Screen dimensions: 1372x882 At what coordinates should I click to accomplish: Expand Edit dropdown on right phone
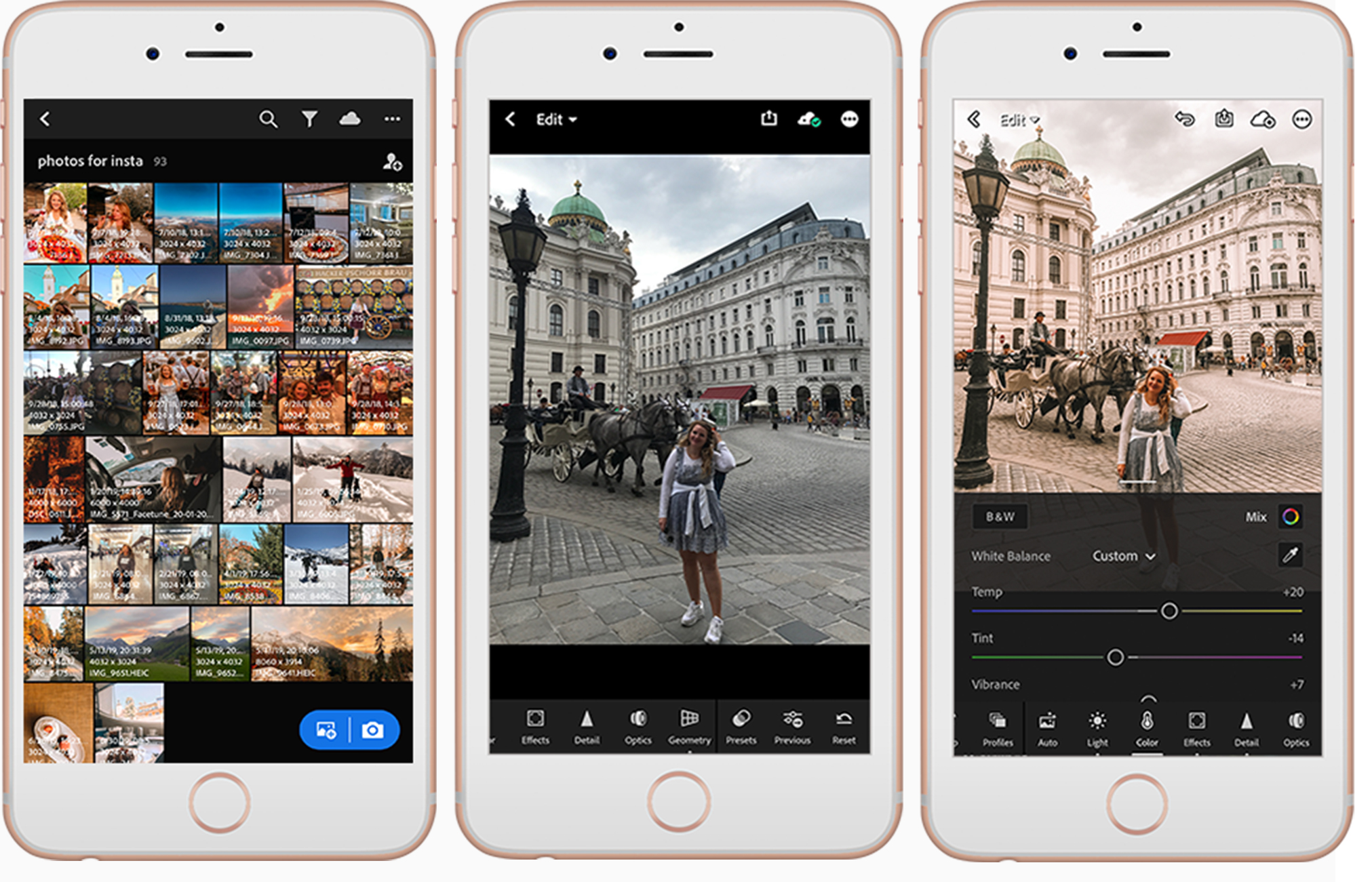(x=1019, y=121)
